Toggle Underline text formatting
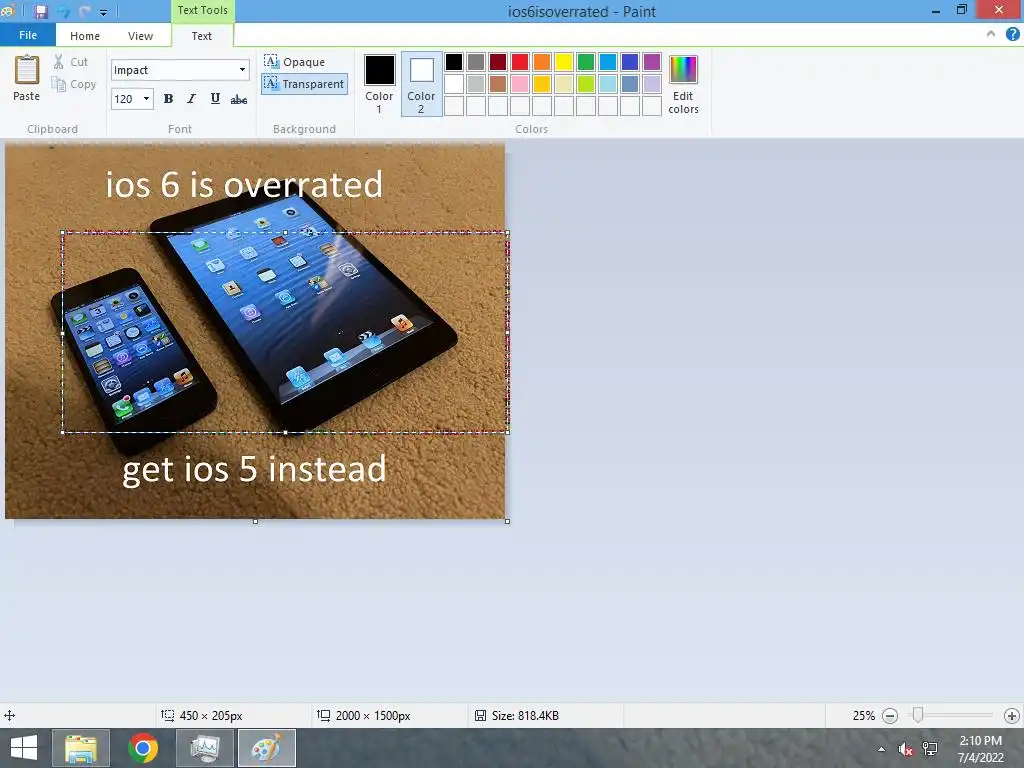 click(x=215, y=99)
